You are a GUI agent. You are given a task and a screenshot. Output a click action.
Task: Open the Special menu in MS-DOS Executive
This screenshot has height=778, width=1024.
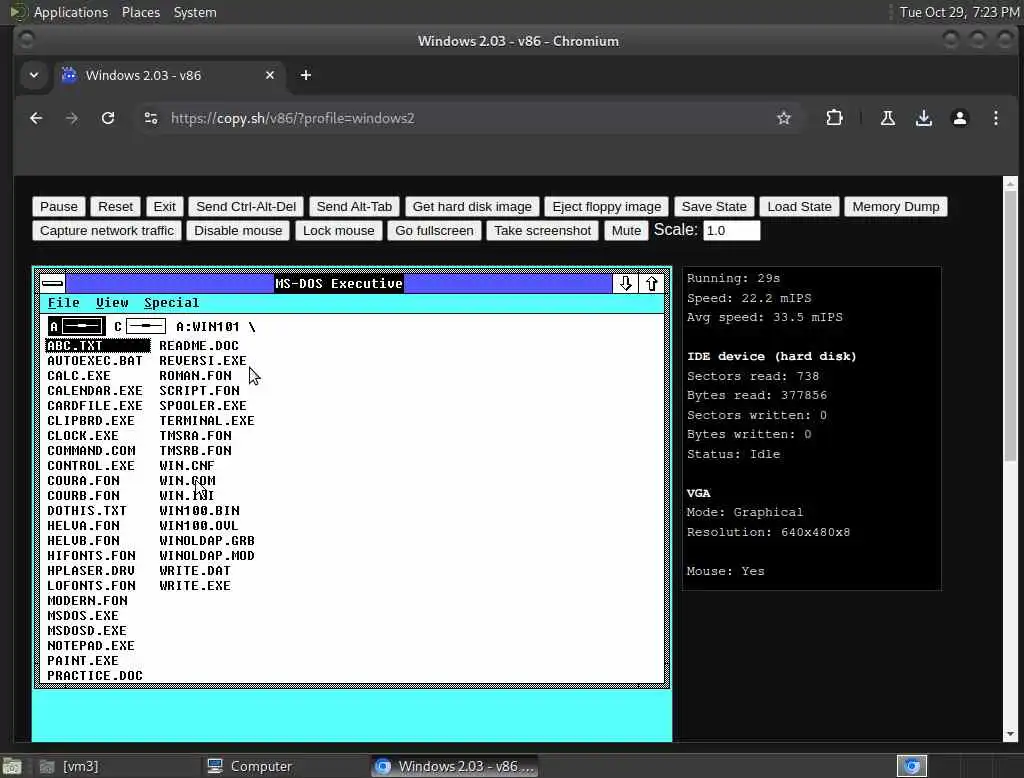point(171,302)
